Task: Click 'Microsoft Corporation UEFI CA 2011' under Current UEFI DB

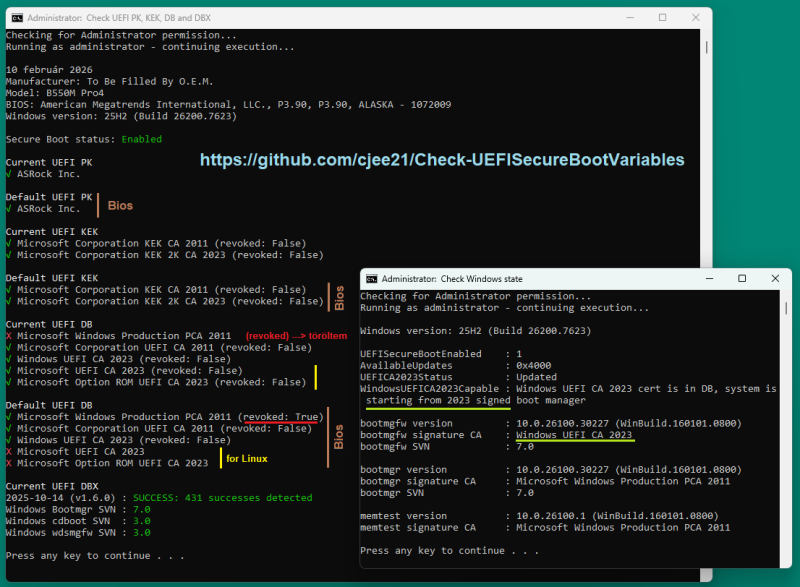Action: tap(164, 348)
